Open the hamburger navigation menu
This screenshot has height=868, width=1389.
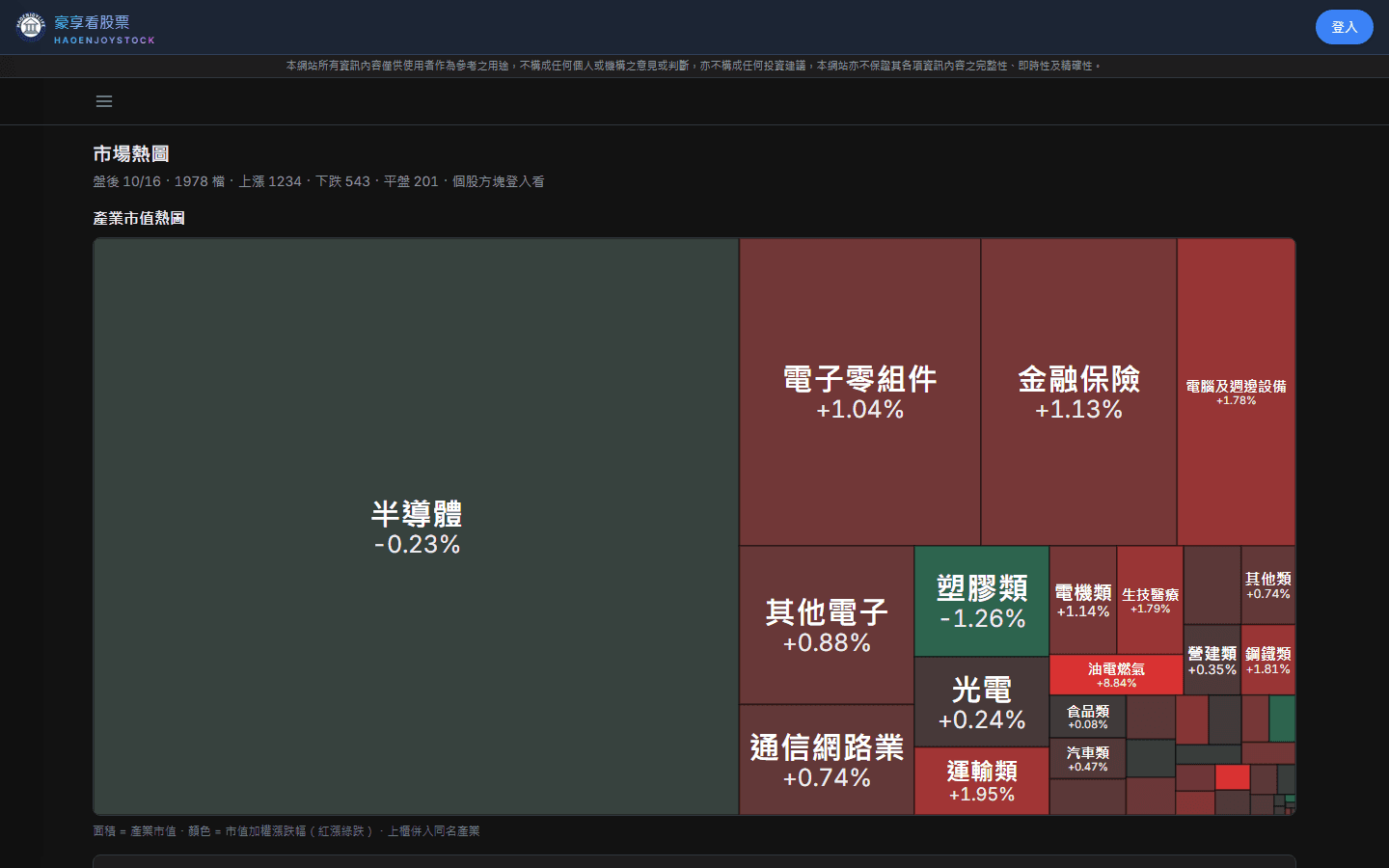[104, 101]
